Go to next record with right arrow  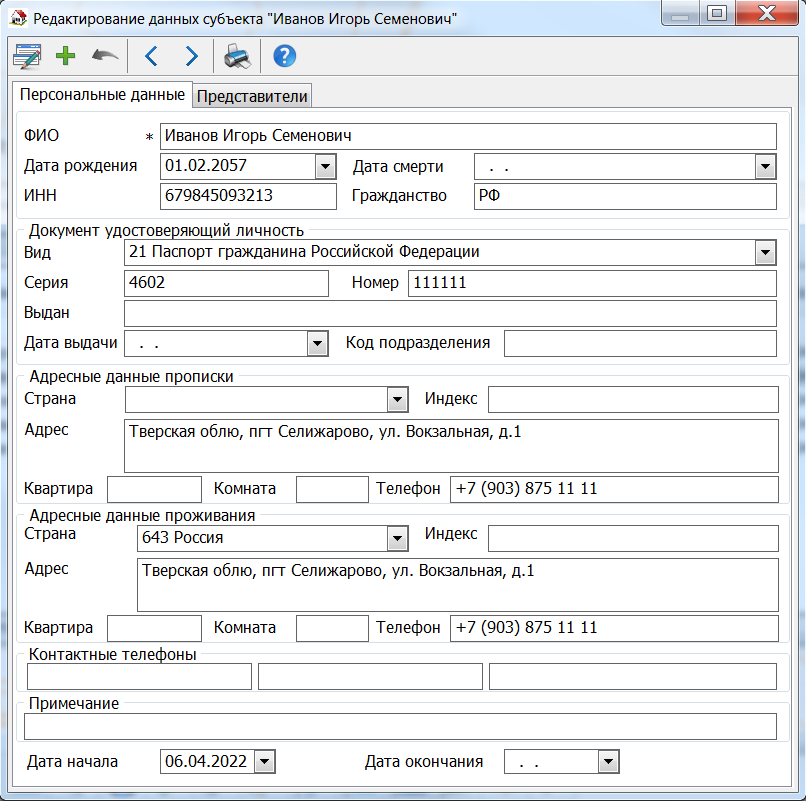tap(192, 56)
